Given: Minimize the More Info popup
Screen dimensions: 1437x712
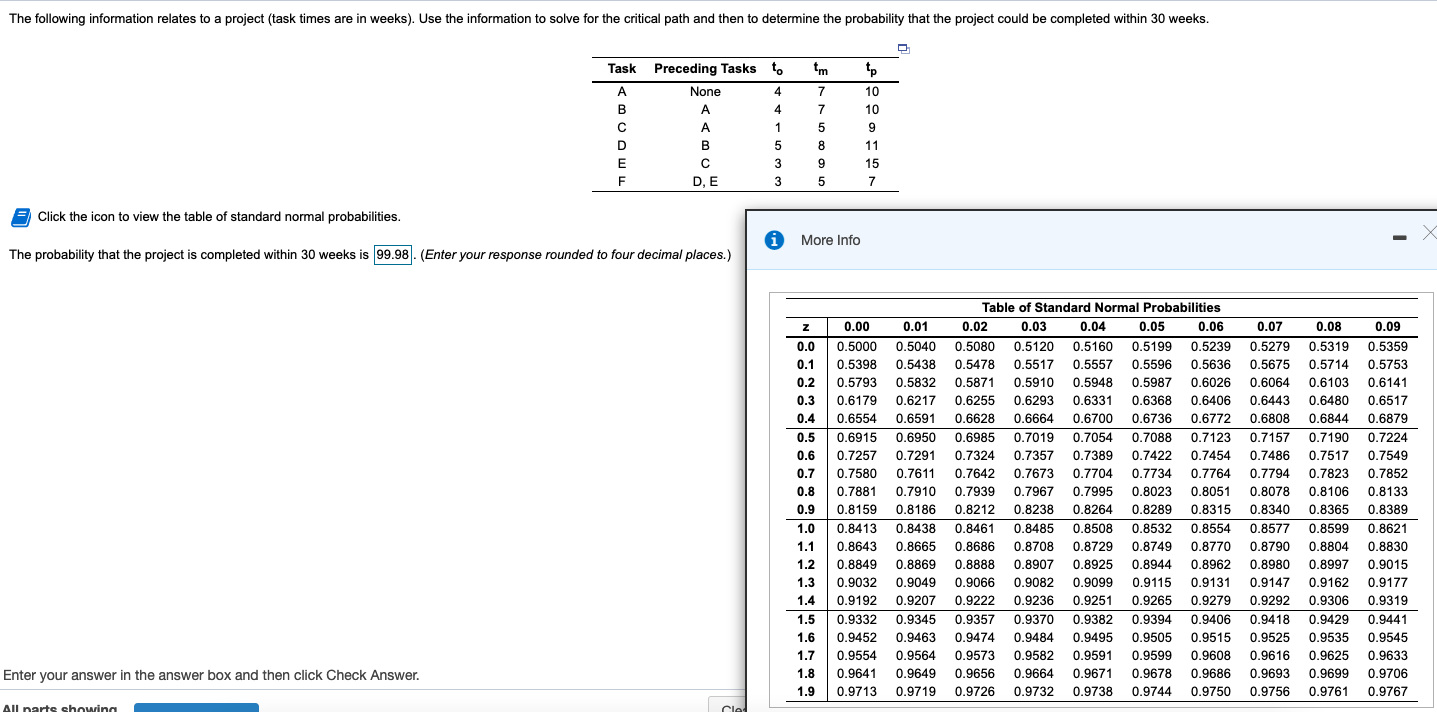Looking at the screenshot, I should click(x=1398, y=238).
